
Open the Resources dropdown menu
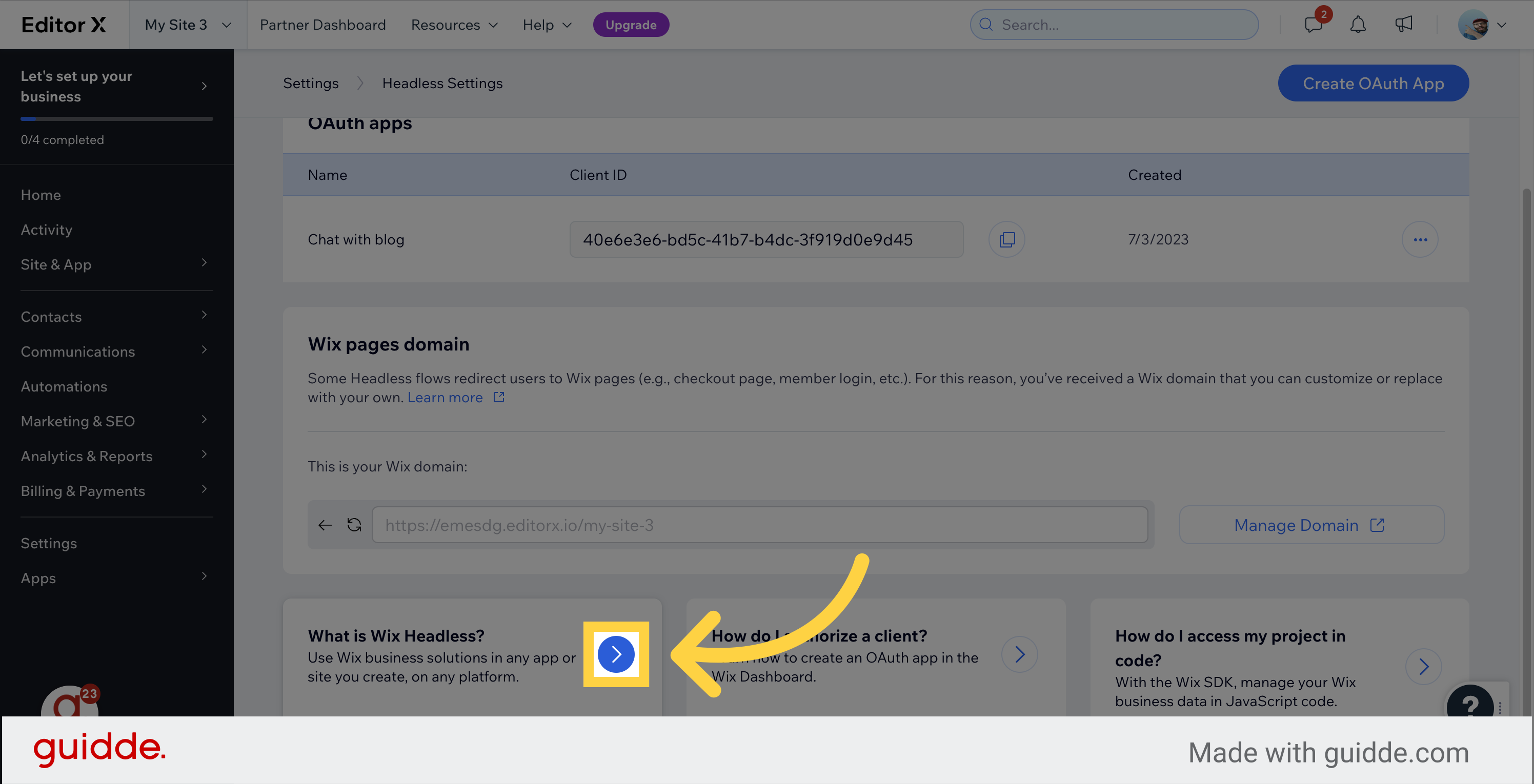(454, 25)
